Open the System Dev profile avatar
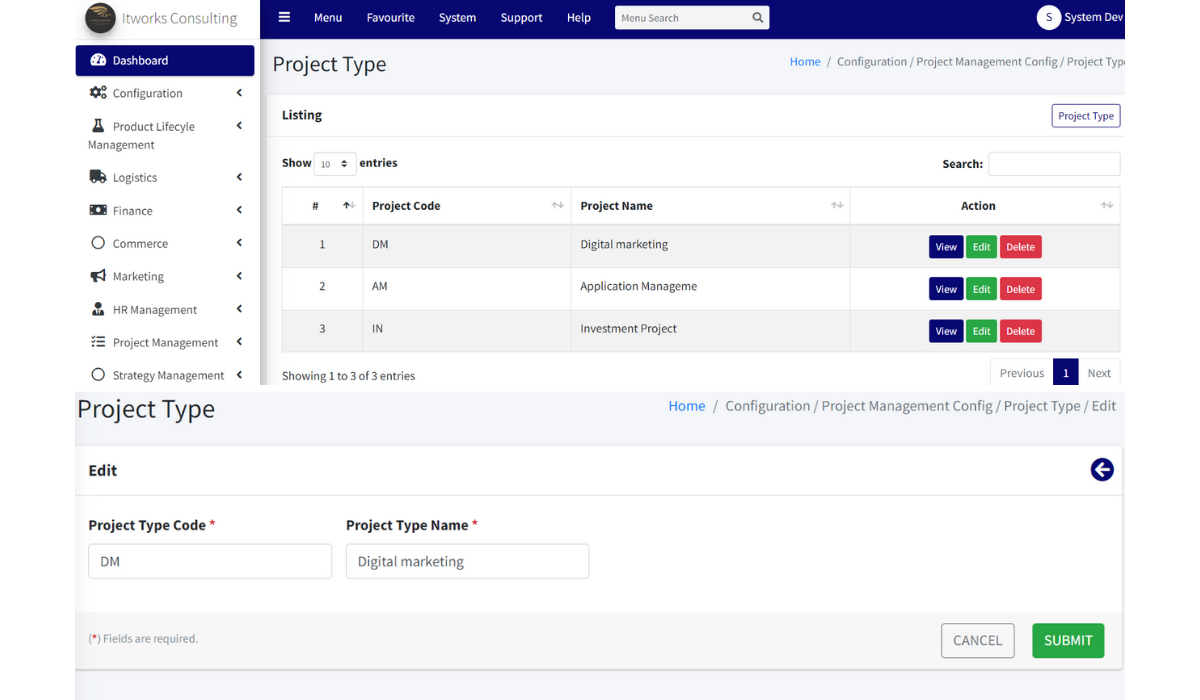 pos(1048,17)
